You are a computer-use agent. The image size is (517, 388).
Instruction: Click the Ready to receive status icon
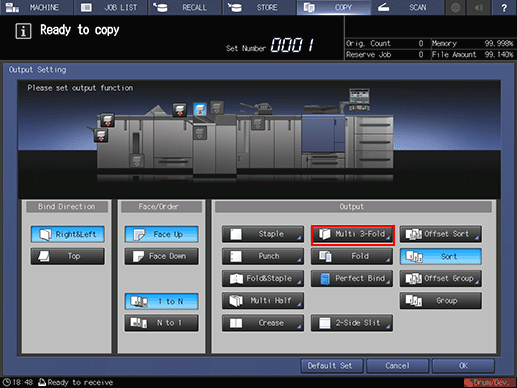pos(42,382)
